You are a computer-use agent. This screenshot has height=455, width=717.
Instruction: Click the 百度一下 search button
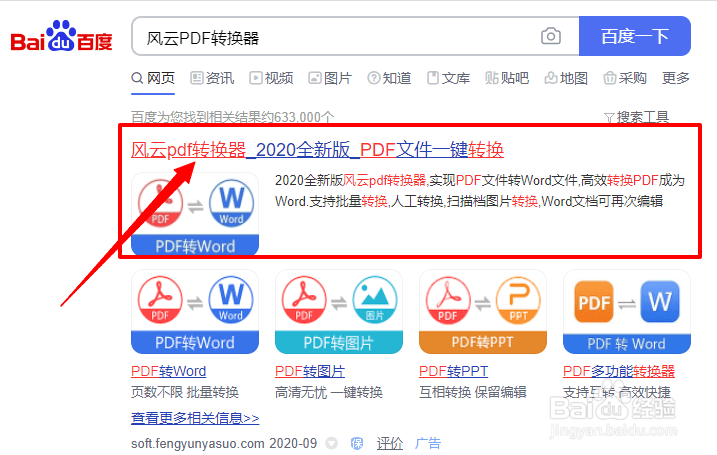click(x=635, y=36)
